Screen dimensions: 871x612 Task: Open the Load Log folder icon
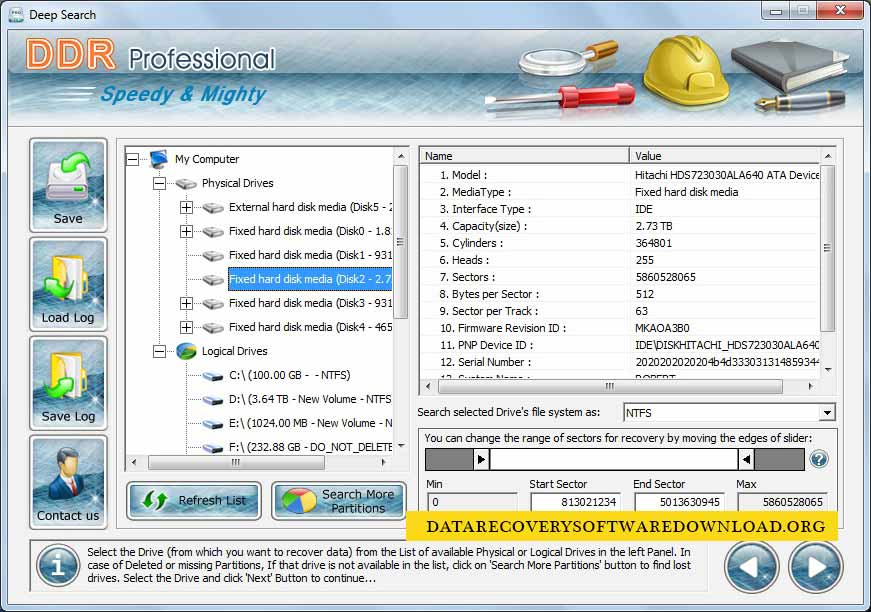[68, 284]
